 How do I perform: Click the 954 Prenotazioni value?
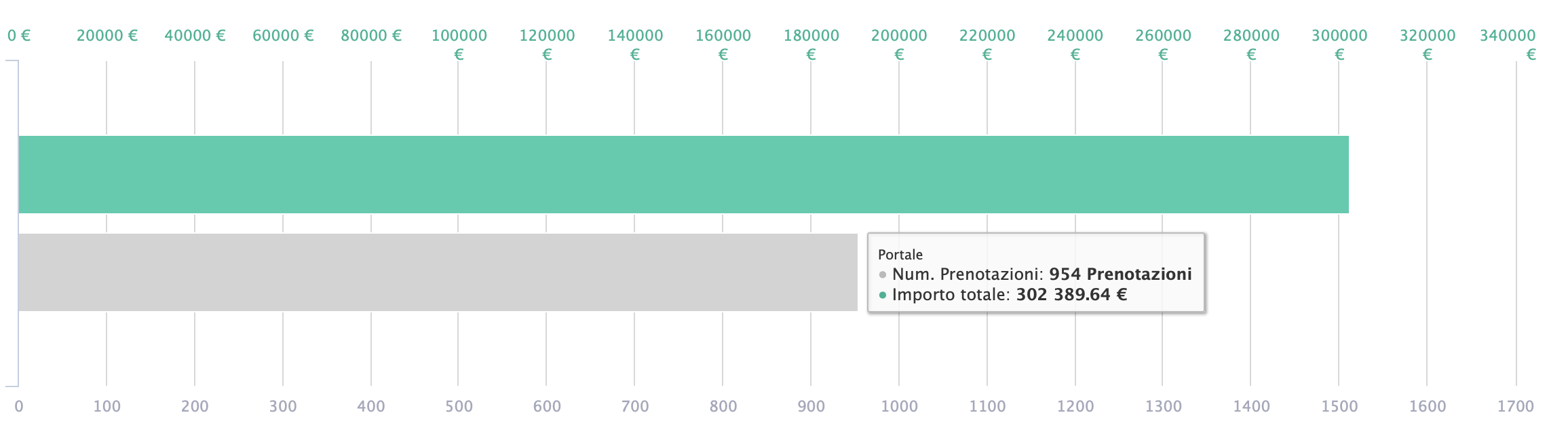coord(1120,274)
